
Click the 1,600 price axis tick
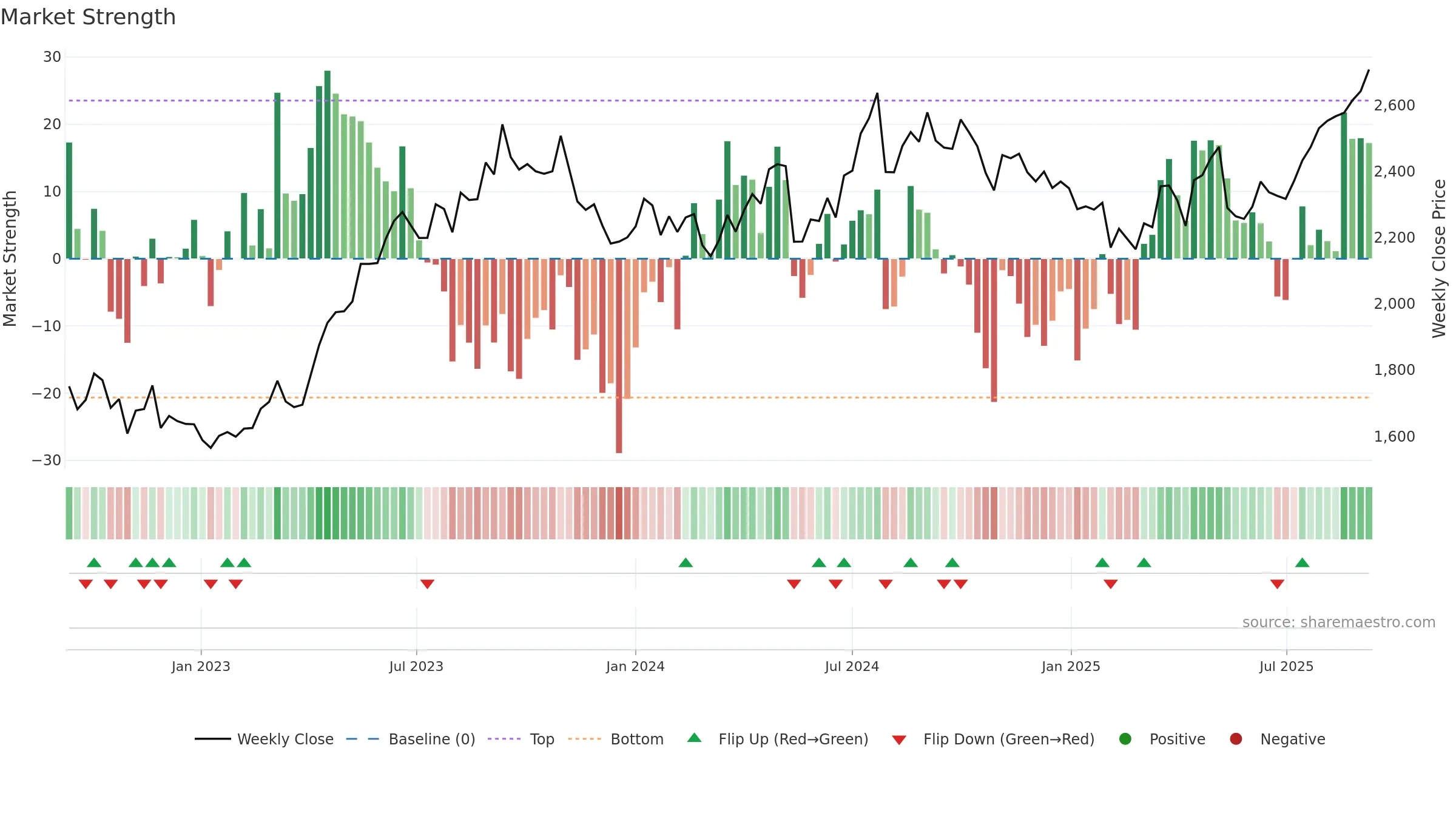click(x=1394, y=436)
